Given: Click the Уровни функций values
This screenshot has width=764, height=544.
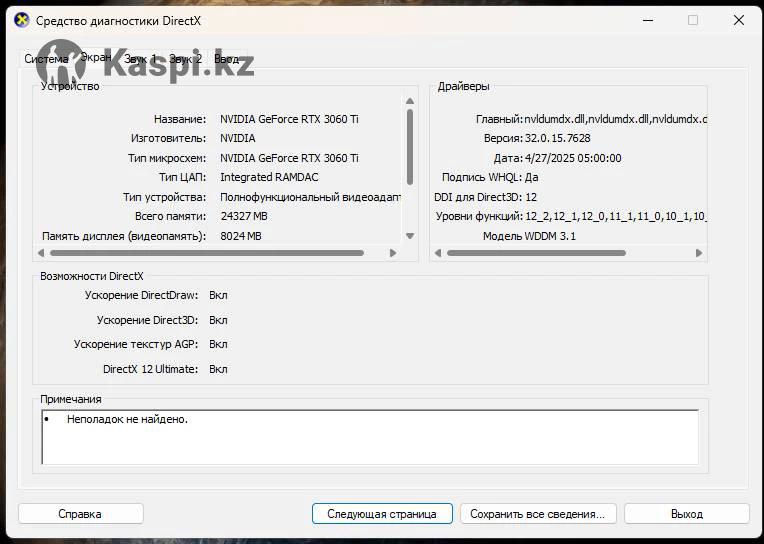Looking at the screenshot, I should click(x=616, y=216).
